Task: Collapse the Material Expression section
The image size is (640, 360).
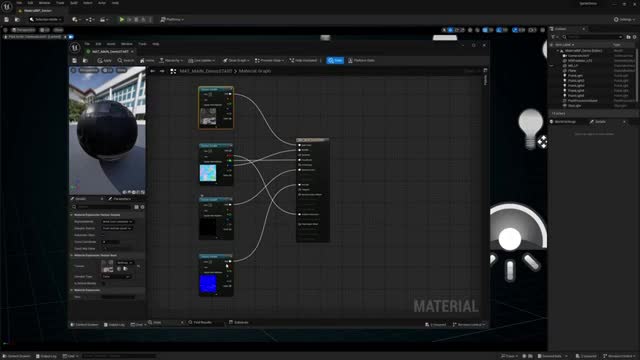Action: click(71, 290)
